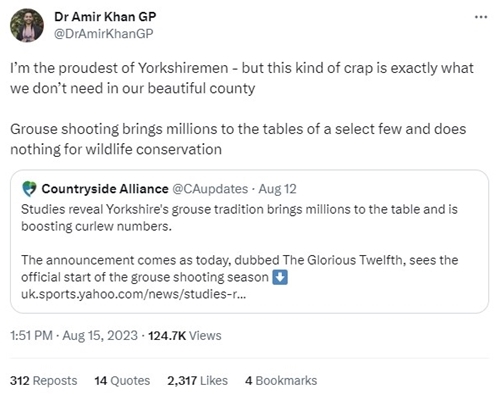Open the quoted tweet about curlew numbers

[x=249, y=242]
